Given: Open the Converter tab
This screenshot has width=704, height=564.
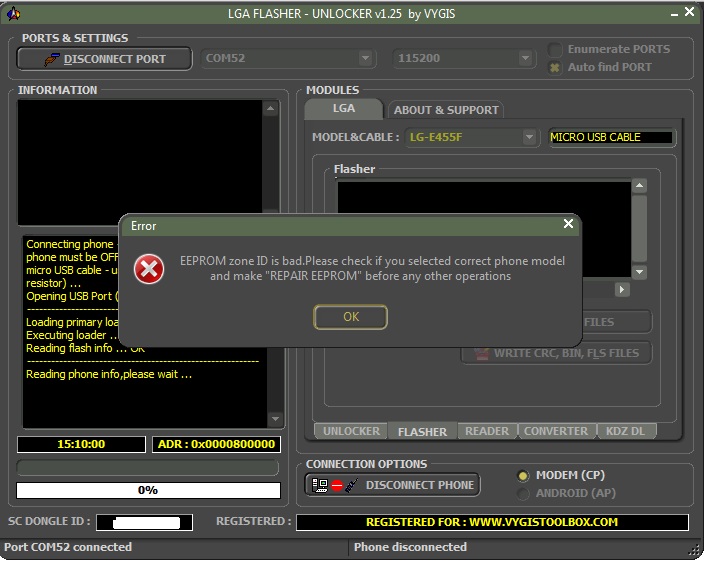Looking at the screenshot, I should tap(556, 431).
